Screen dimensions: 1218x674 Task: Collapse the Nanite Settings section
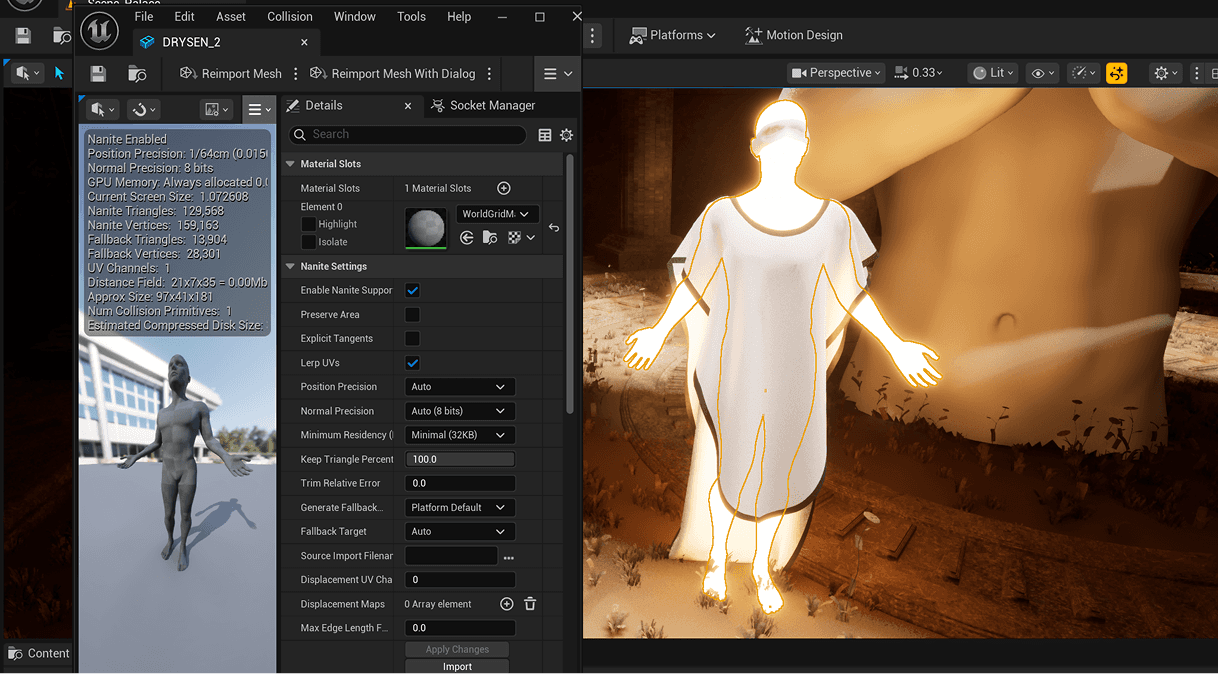(291, 266)
